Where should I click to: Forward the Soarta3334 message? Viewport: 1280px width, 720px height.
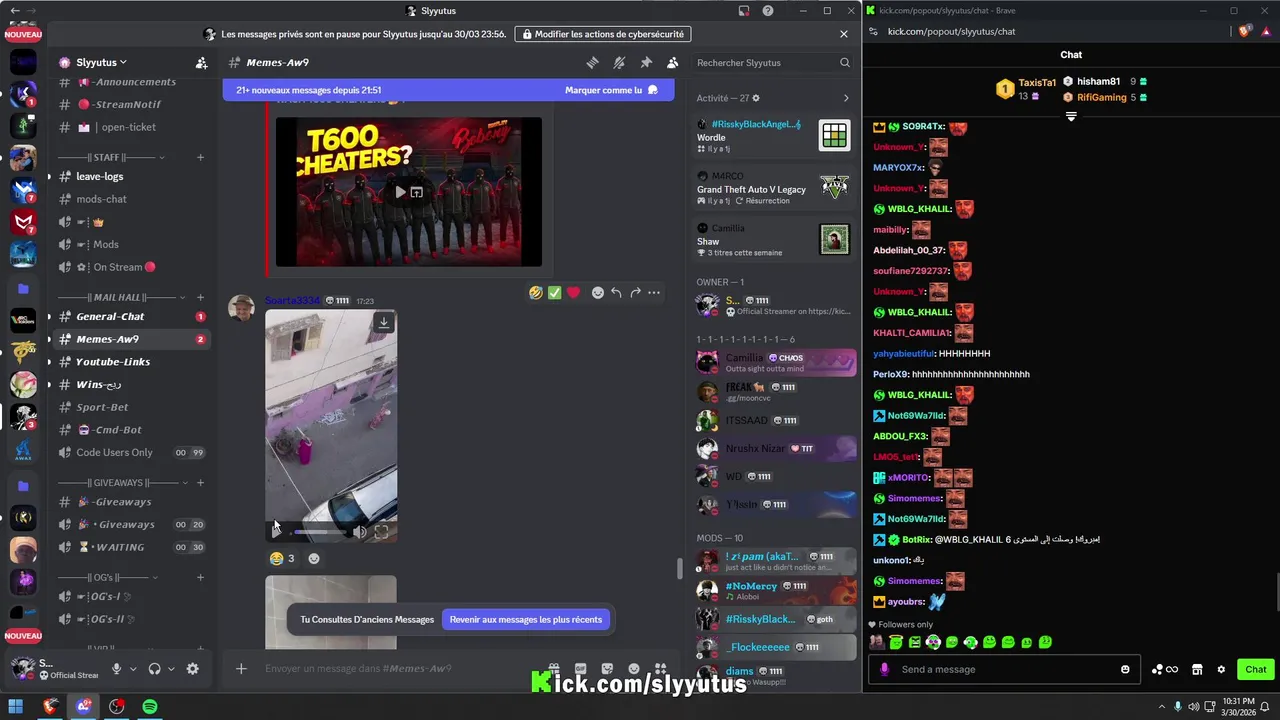click(635, 293)
